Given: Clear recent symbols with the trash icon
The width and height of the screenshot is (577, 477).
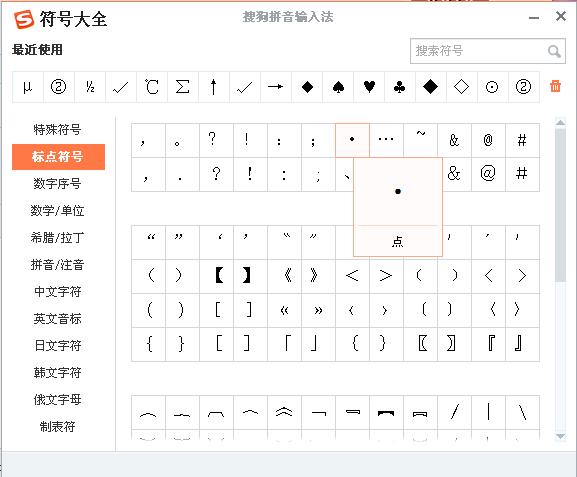Looking at the screenshot, I should [555, 86].
